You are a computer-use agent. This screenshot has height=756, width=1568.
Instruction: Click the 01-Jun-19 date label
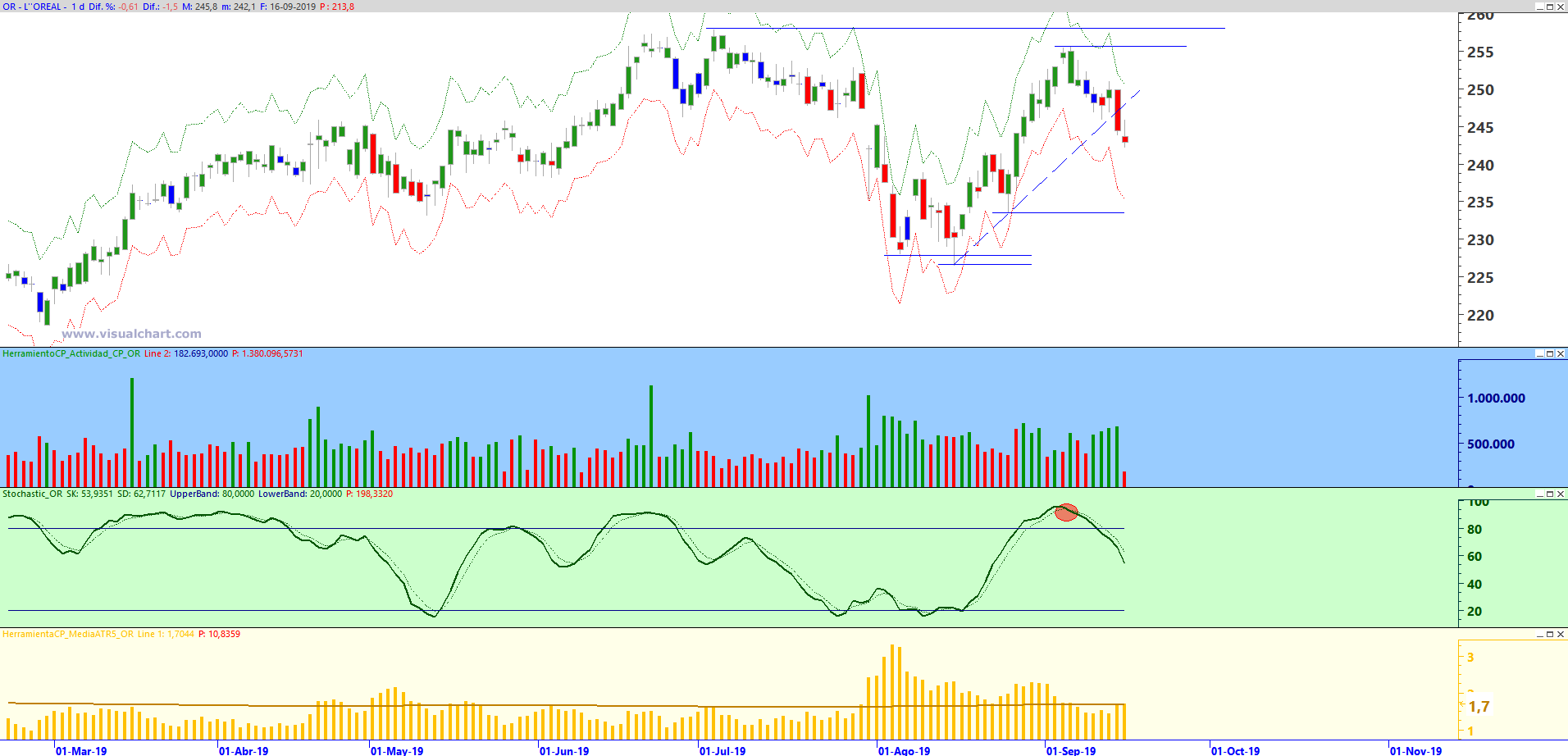click(564, 750)
